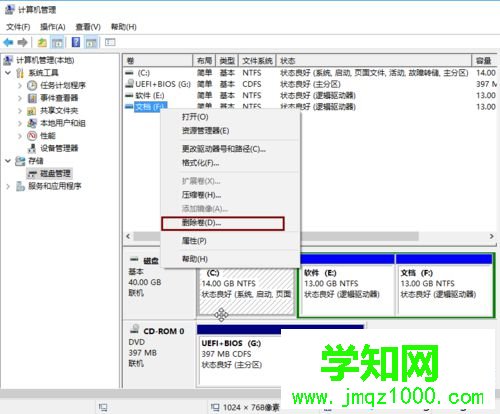Click the CD-ROM 0 drive icon
Viewport: 500px width, 414px height.
[x=134, y=329]
